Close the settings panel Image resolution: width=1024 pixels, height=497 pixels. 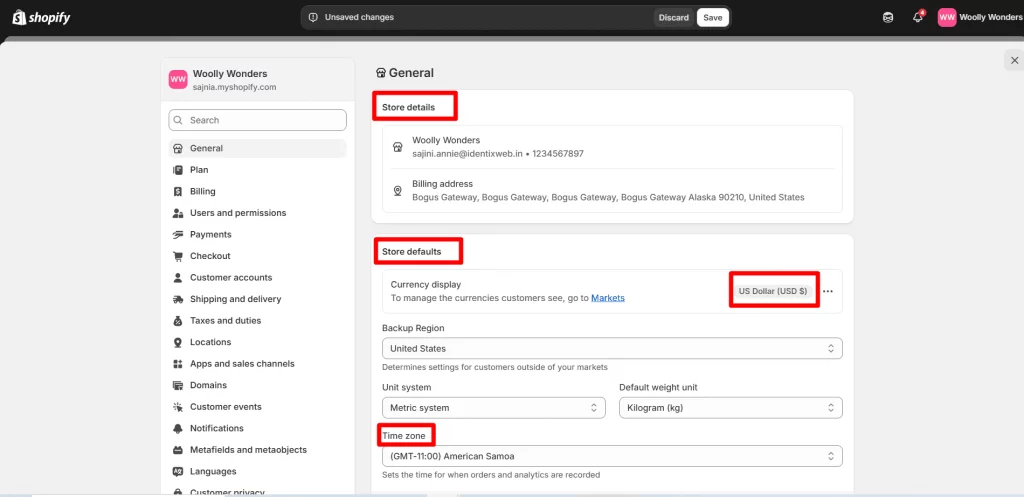(1014, 60)
